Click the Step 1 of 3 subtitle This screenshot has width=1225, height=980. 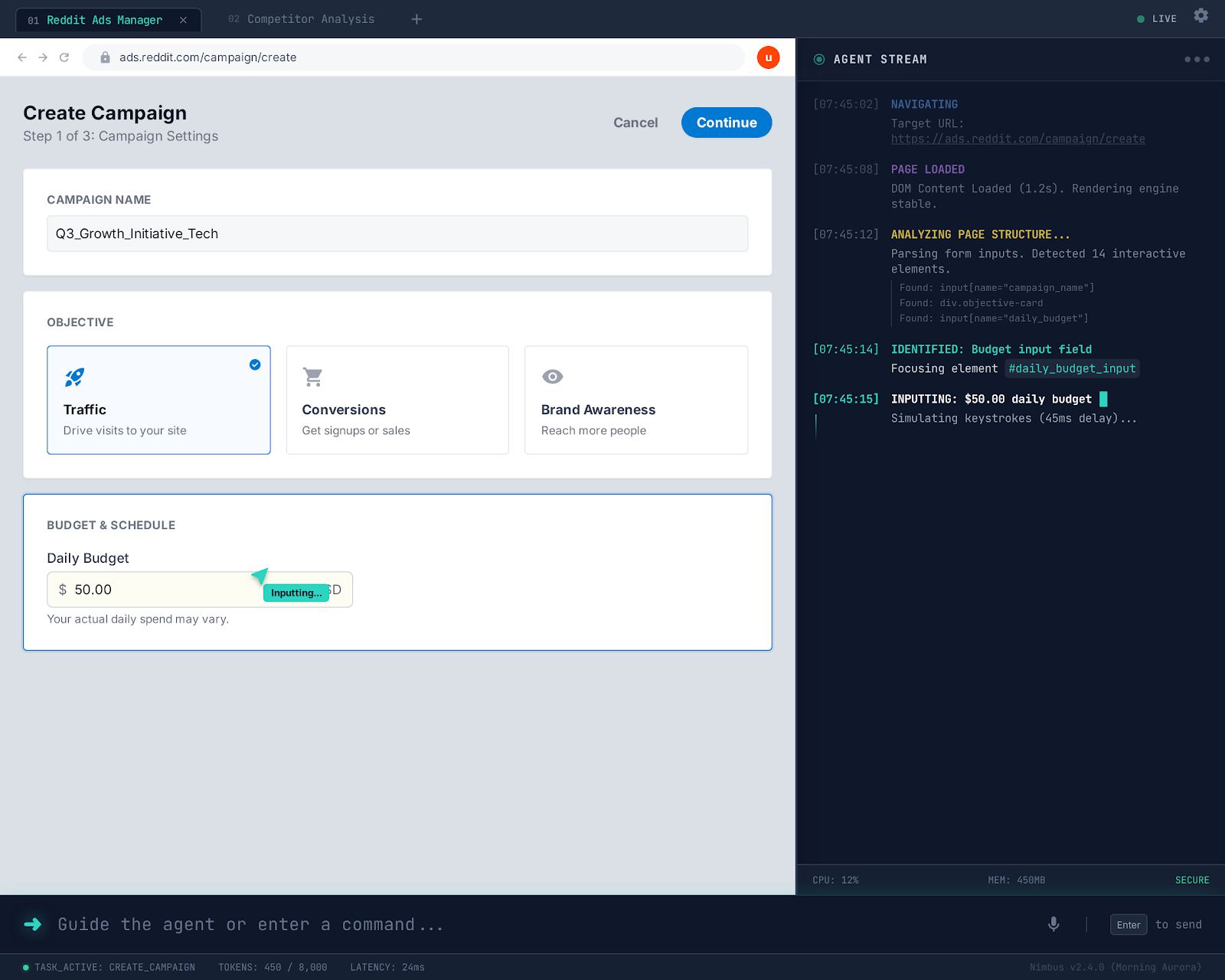coord(120,136)
